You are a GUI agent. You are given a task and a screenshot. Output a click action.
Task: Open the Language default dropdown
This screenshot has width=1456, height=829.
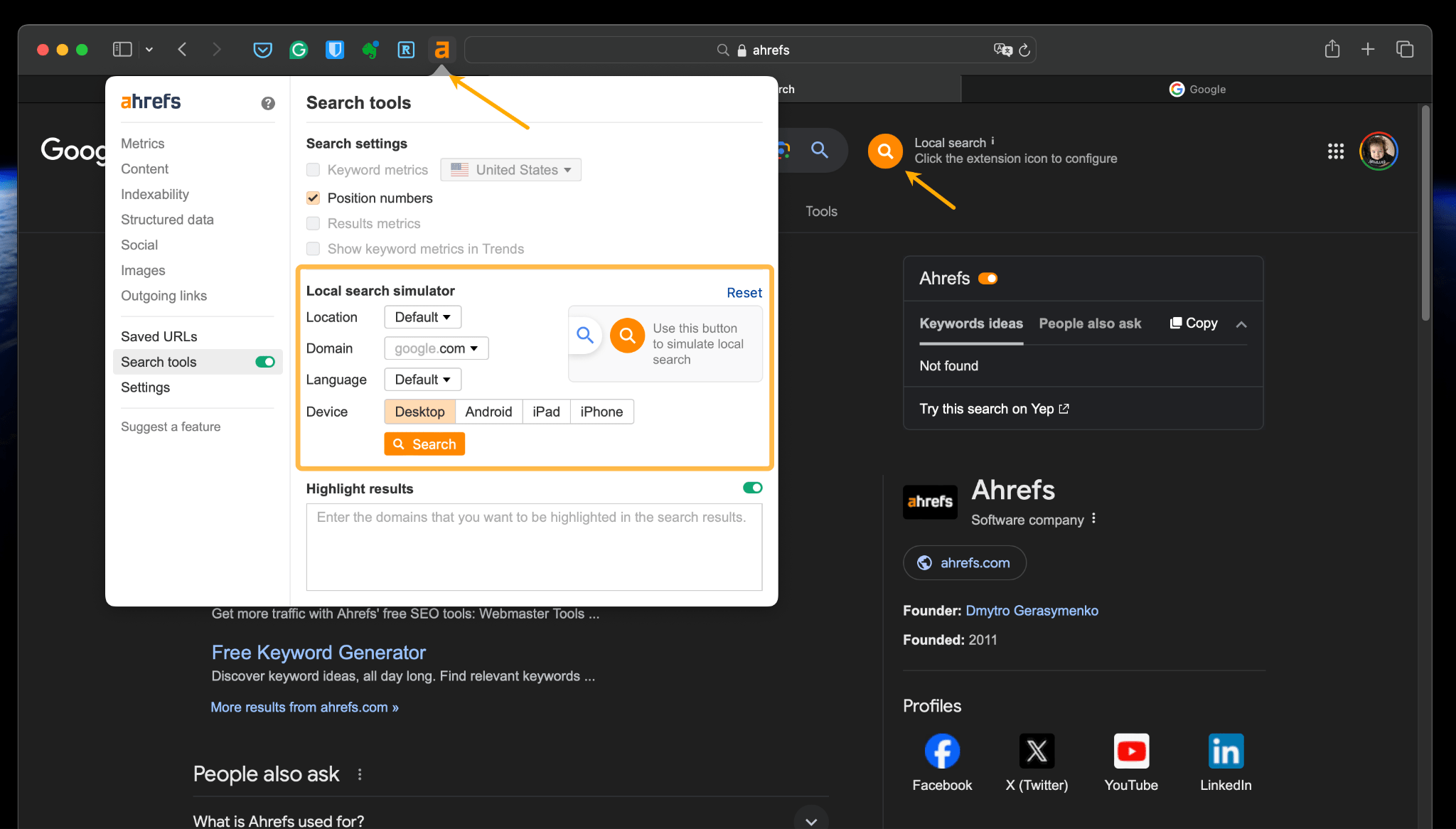click(x=421, y=379)
